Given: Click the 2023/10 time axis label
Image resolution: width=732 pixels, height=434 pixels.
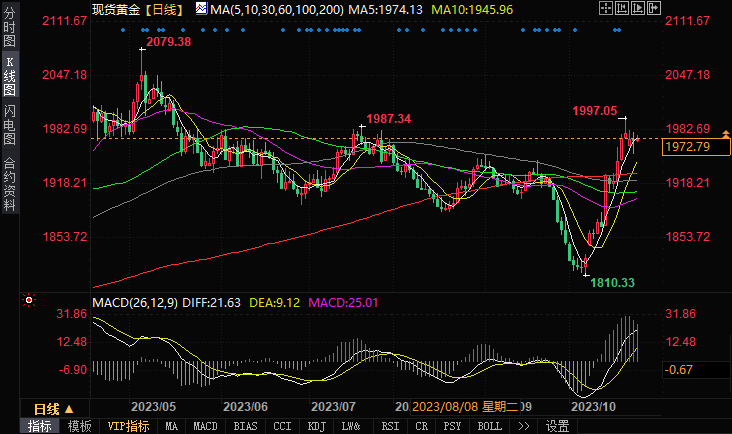Looking at the screenshot, I should point(593,406).
